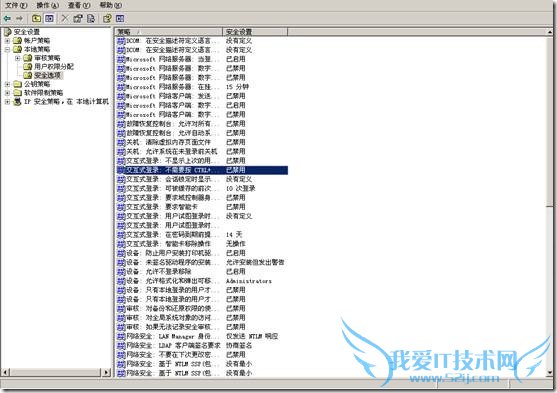Click the 仅发送 NTLM 响应 setting value
Screen dimensions: 557x393
point(252,337)
